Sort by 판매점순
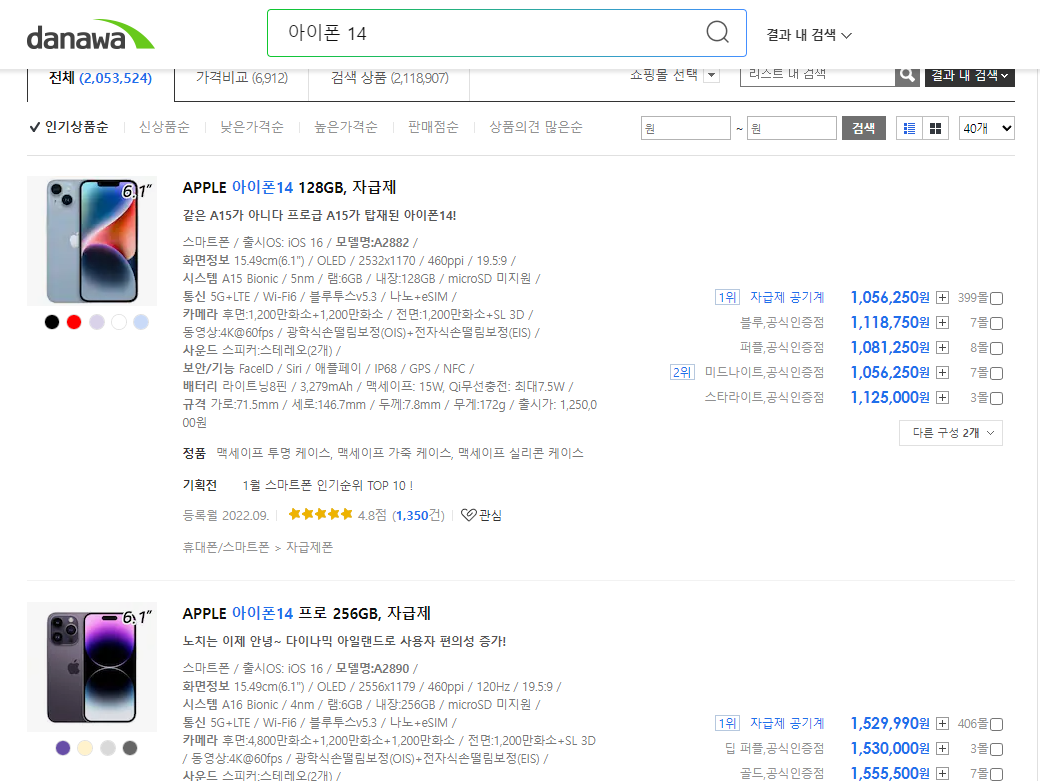The image size is (1040, 781). [433, 127]
